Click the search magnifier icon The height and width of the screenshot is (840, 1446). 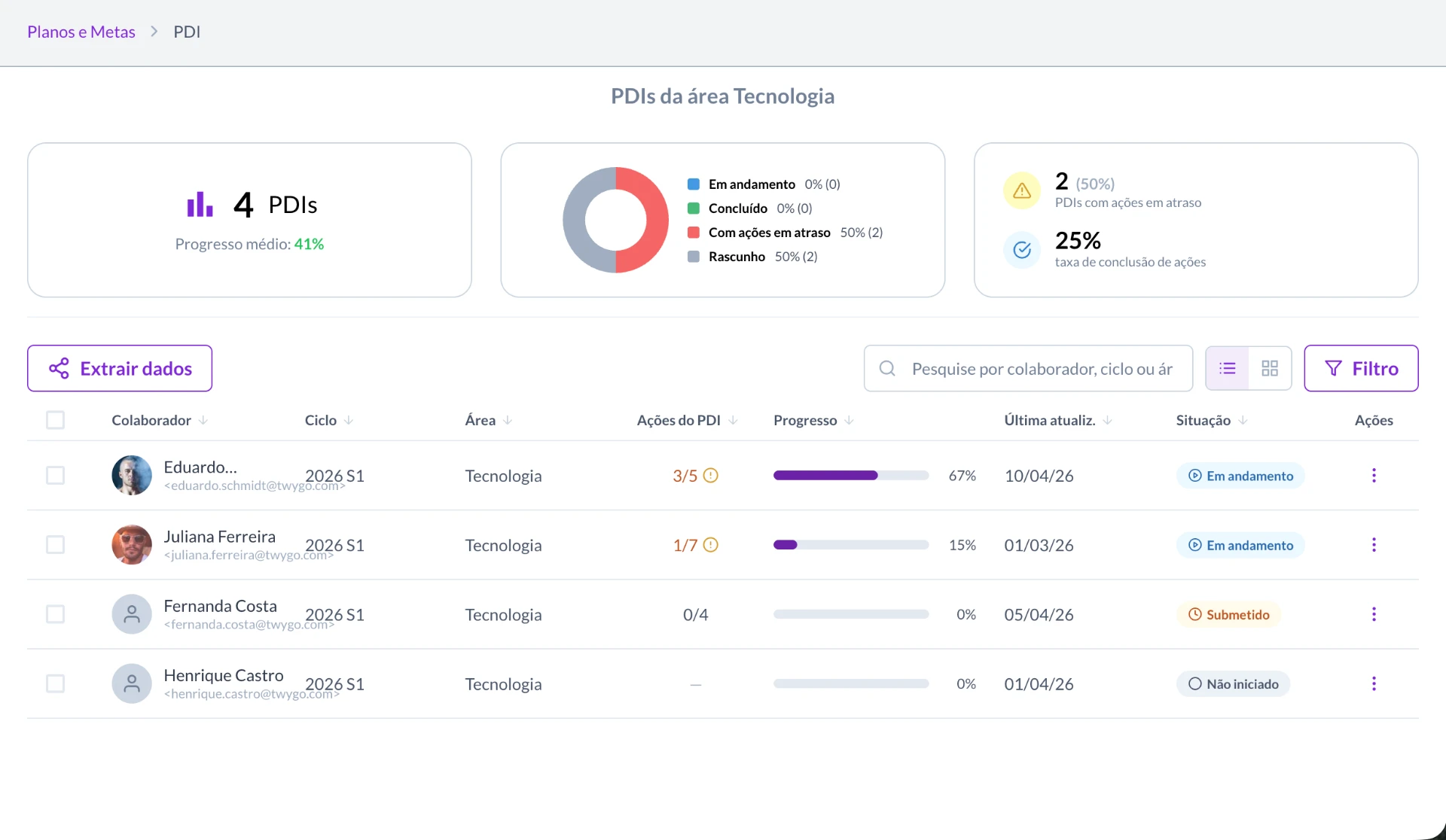887,368
